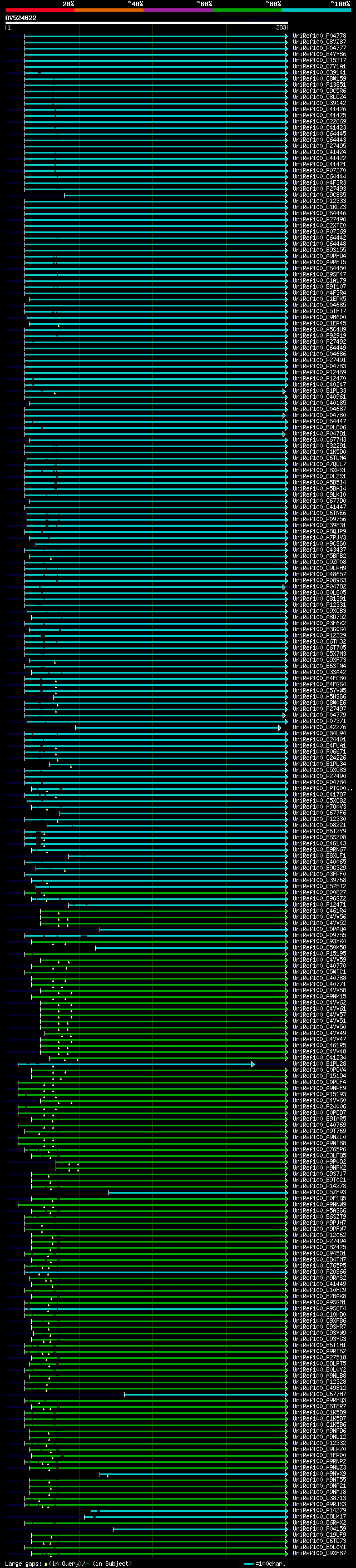Click the UniRef100_P09755 label

coord(319,936)
